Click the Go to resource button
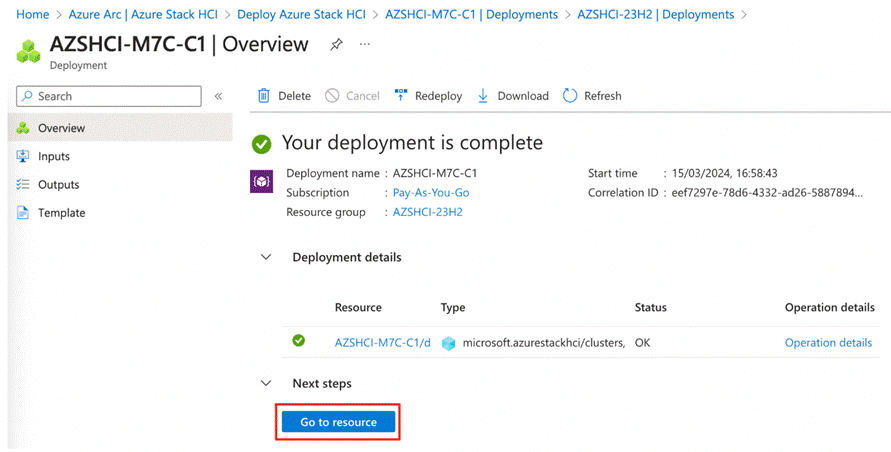891x452 pixels. click(x=338, y=422)
